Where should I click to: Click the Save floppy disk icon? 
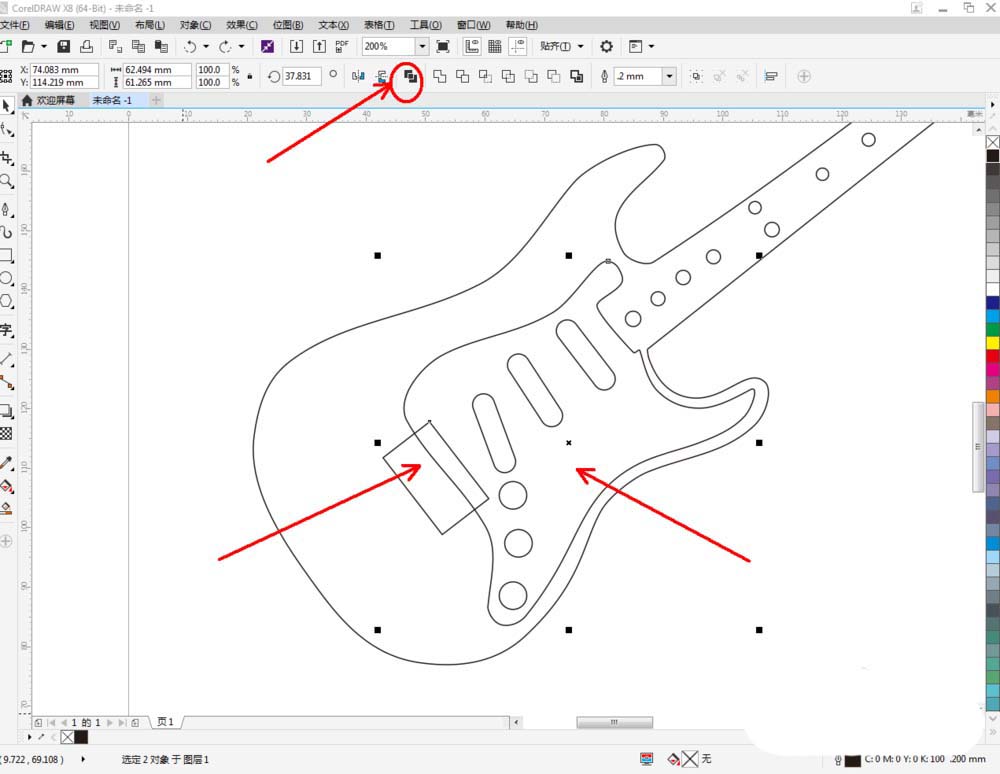(63, 46)
